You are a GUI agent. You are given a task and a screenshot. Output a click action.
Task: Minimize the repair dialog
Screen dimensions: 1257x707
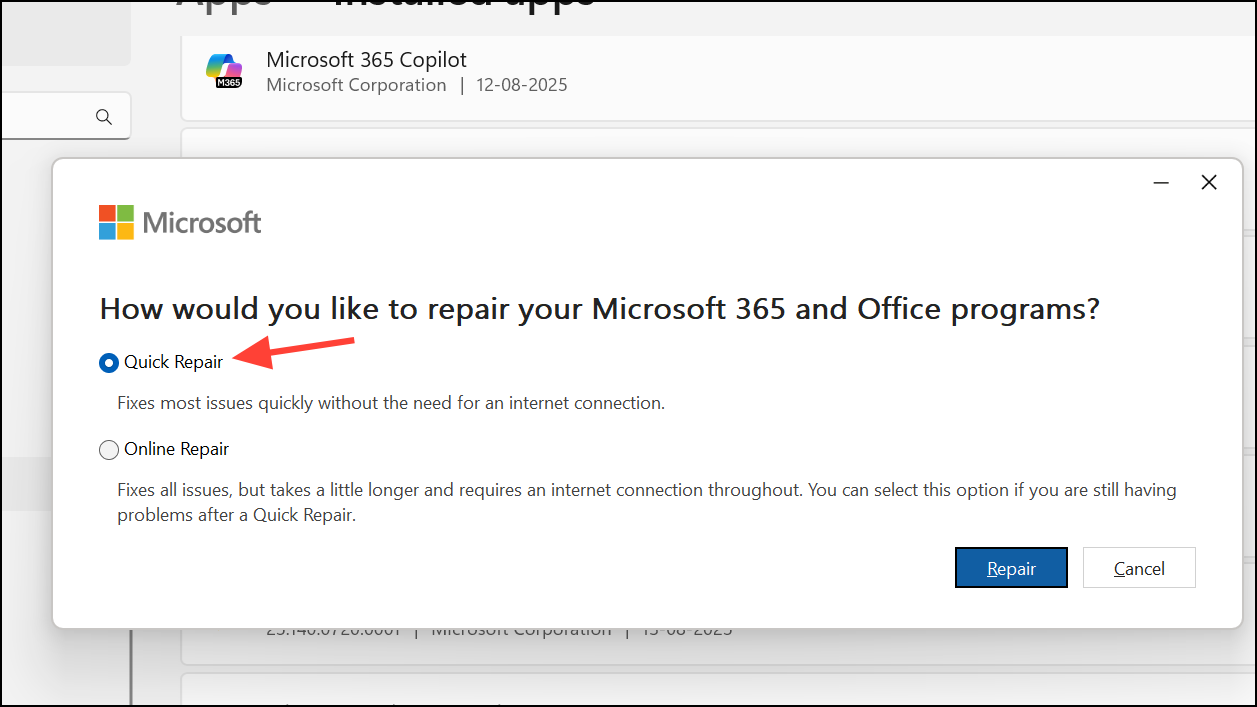(1161, 183)
